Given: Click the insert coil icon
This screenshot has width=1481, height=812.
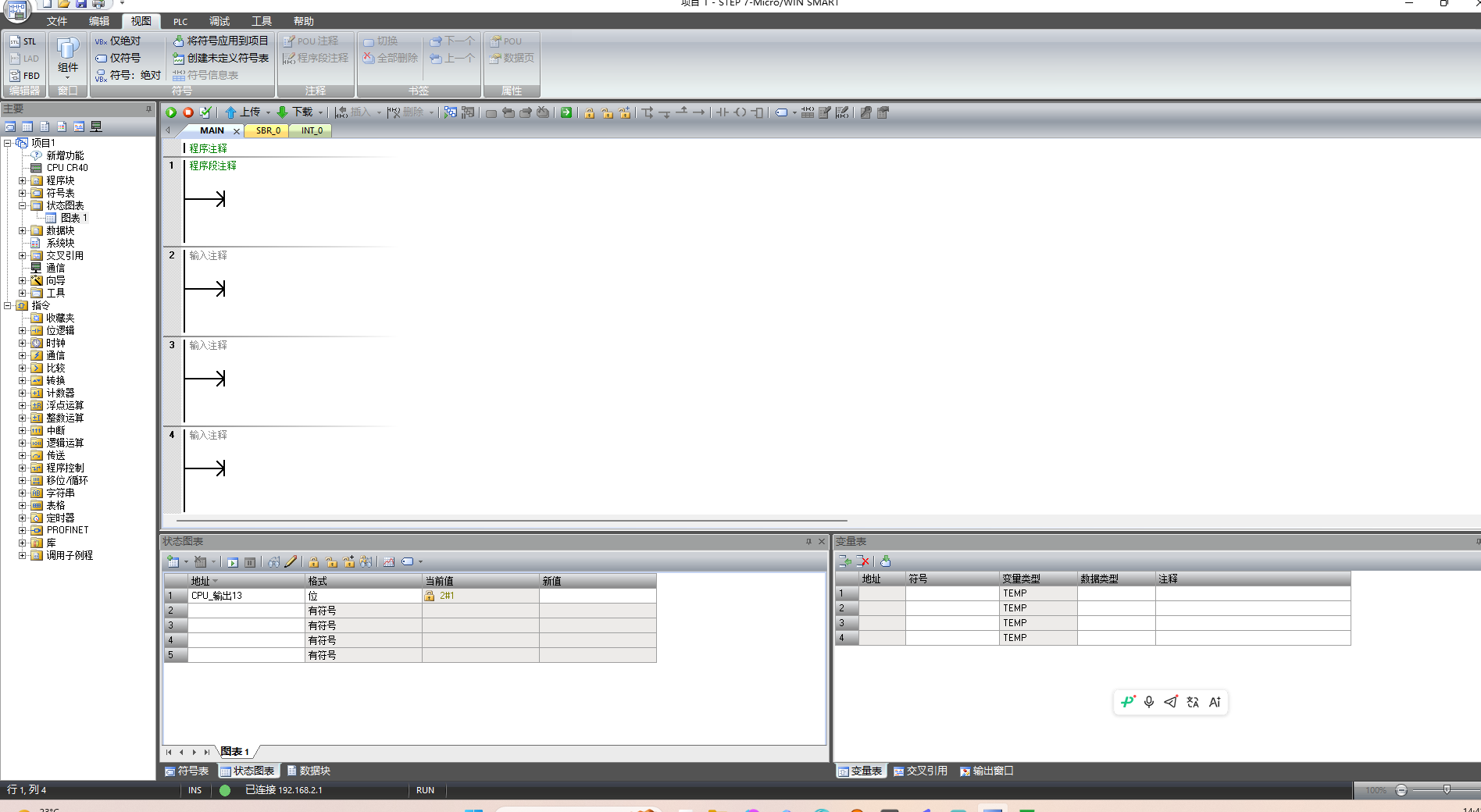Looking at the screenshot, I should click(740, 112).
